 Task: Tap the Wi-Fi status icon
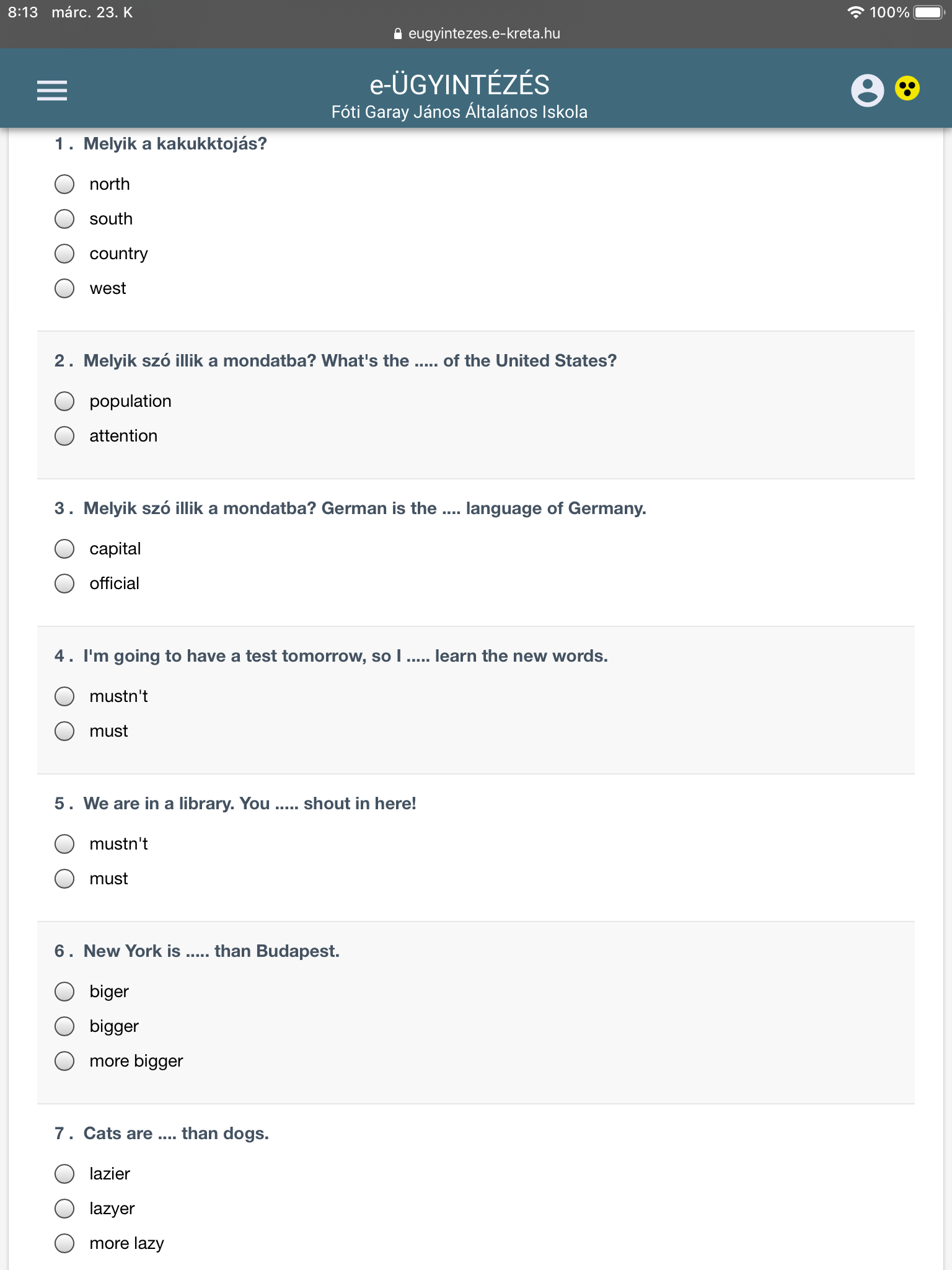coord(855,12)
